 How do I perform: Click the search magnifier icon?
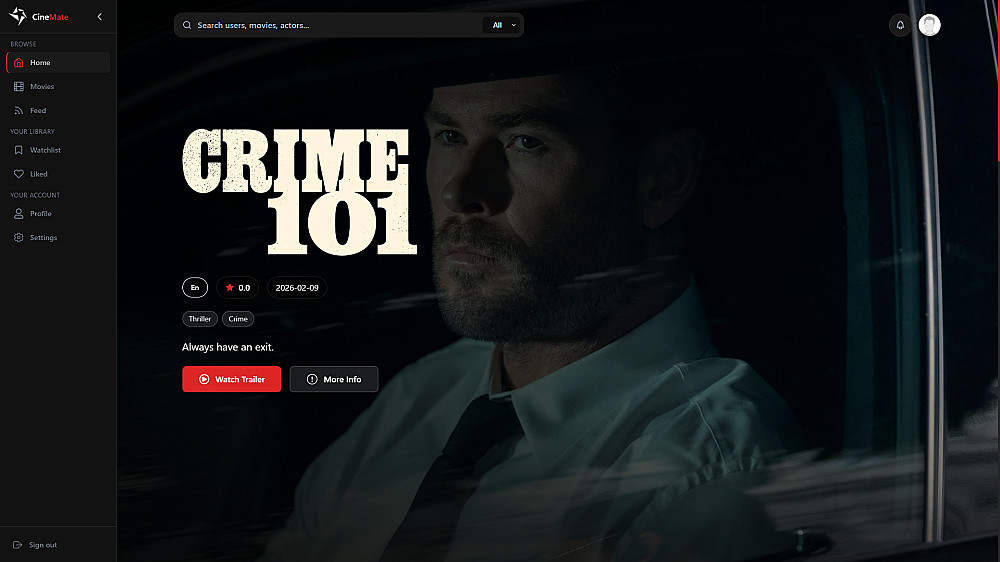pos(187,25)
